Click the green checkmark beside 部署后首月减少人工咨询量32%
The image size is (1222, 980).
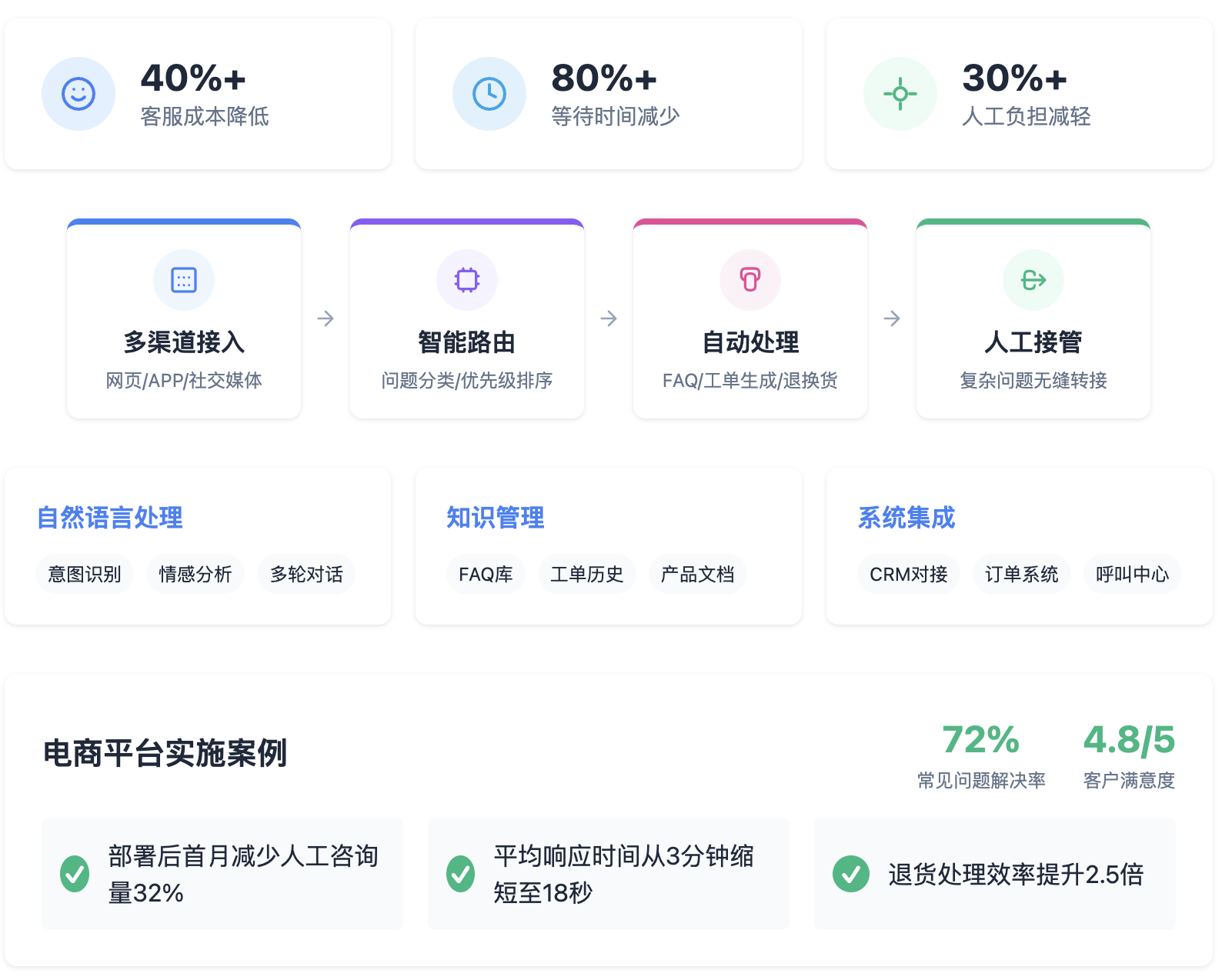75,874
